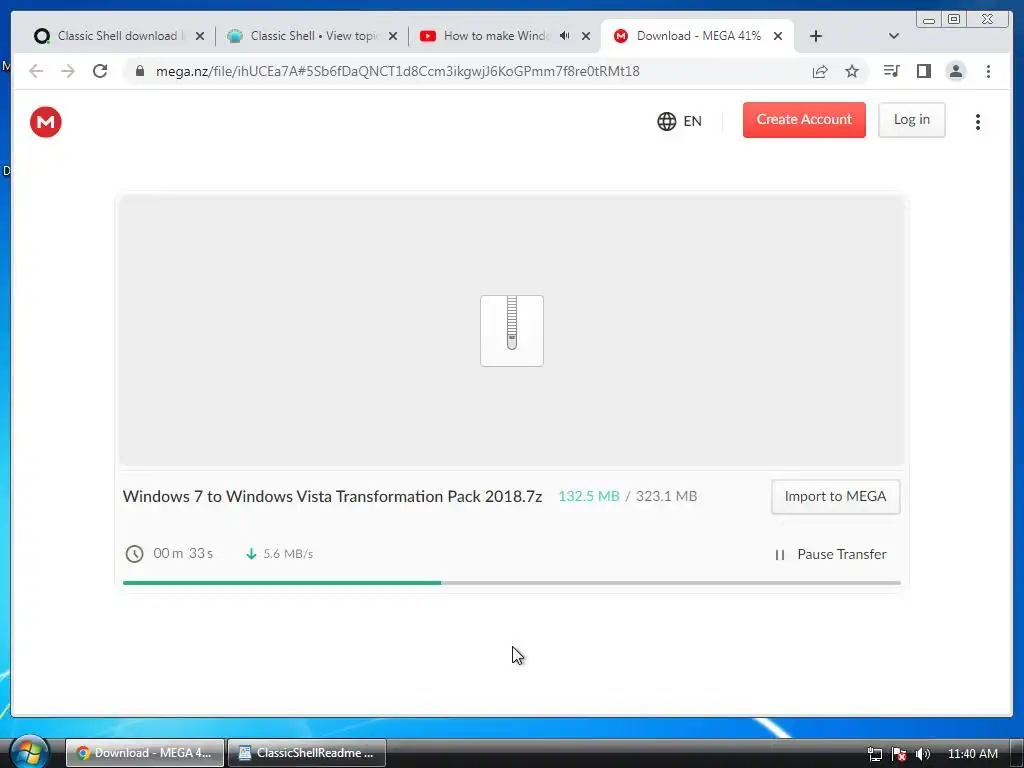Click the 132.5 MB downloaded size text
This screenshot has height=768, width=1024.
(x=588, y=496)
